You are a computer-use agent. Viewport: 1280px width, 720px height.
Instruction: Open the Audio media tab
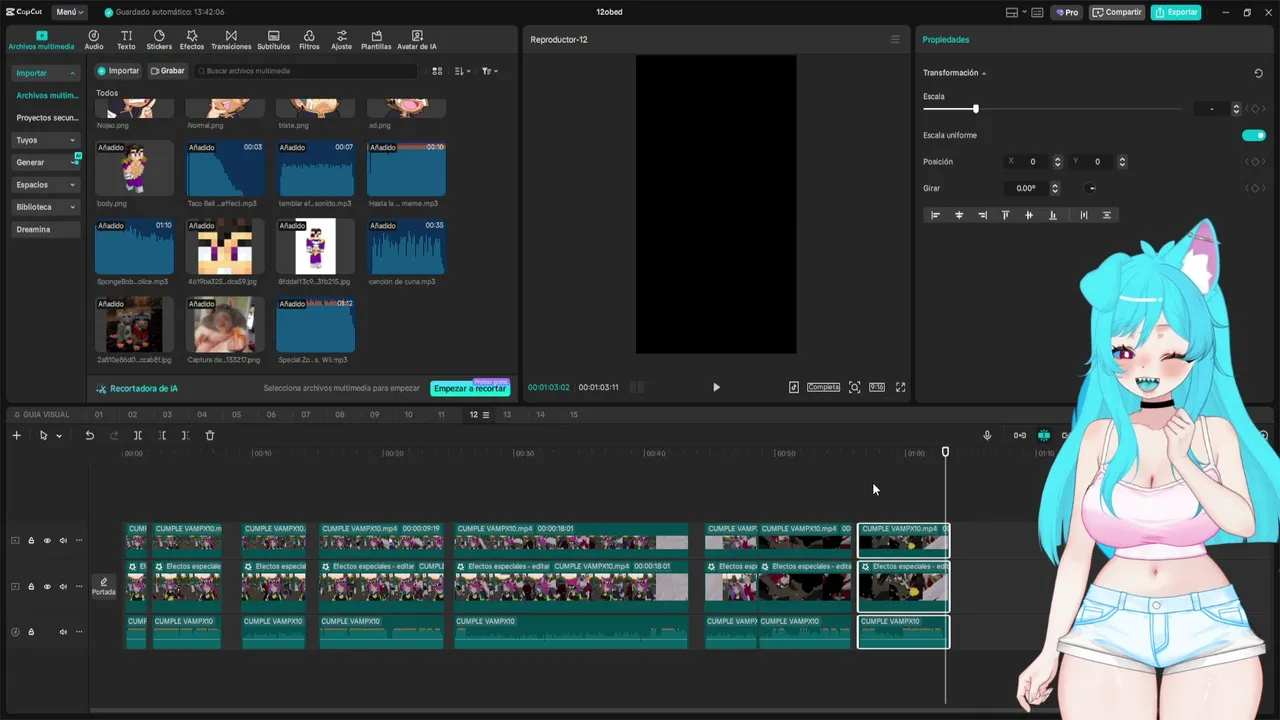click(94, 40)
